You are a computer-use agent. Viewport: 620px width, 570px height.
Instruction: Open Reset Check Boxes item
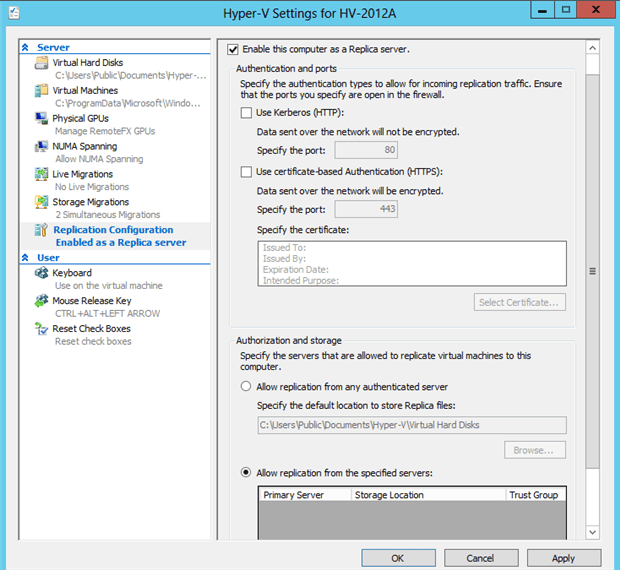pyautogui.click(x=91, y=328)
